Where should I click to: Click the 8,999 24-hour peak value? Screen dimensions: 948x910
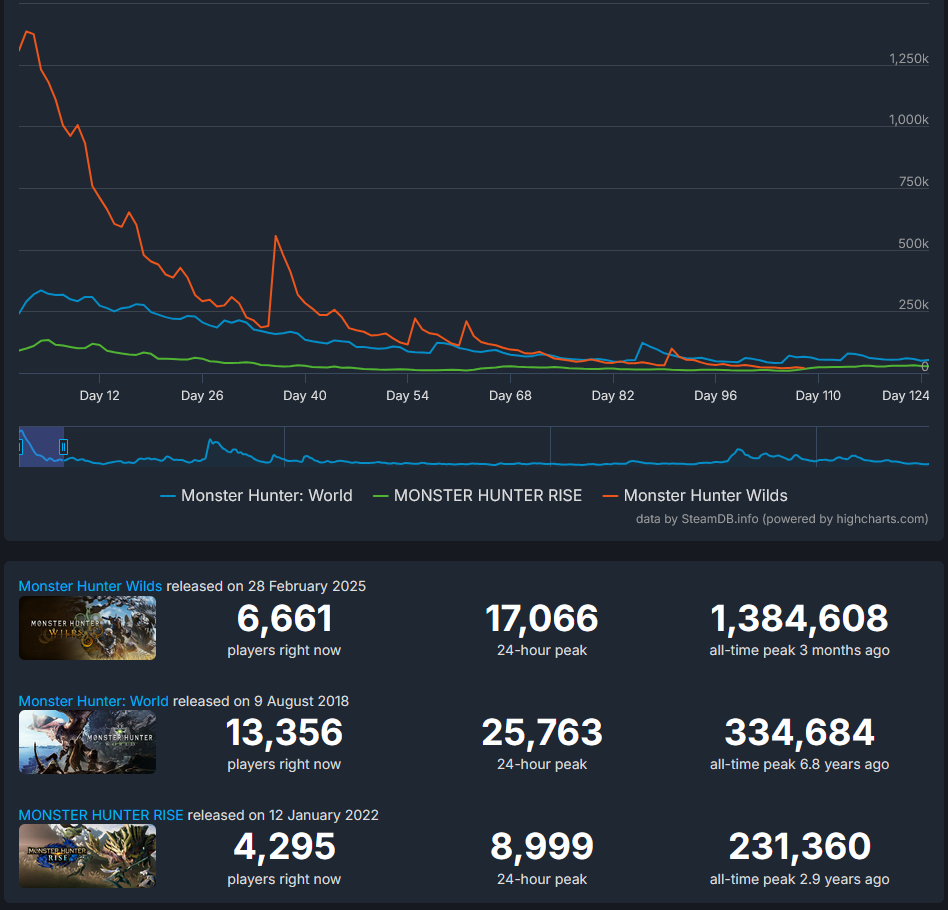coord(542,847)
